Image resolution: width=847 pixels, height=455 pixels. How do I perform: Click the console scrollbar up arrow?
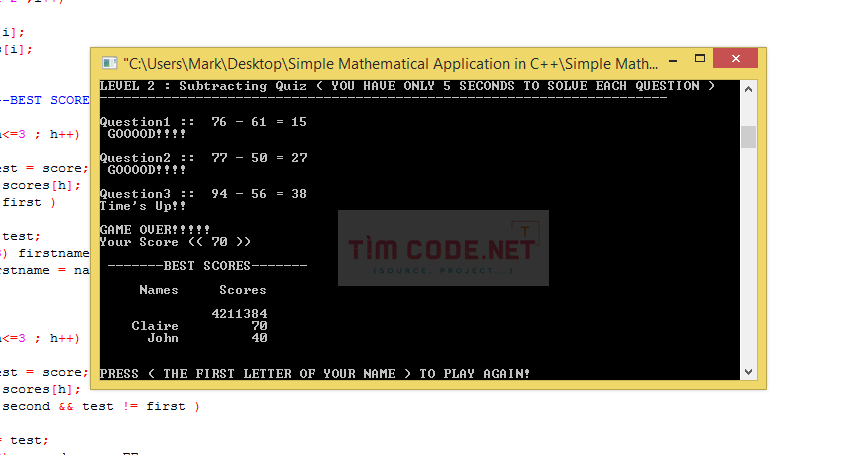[748, 89]
